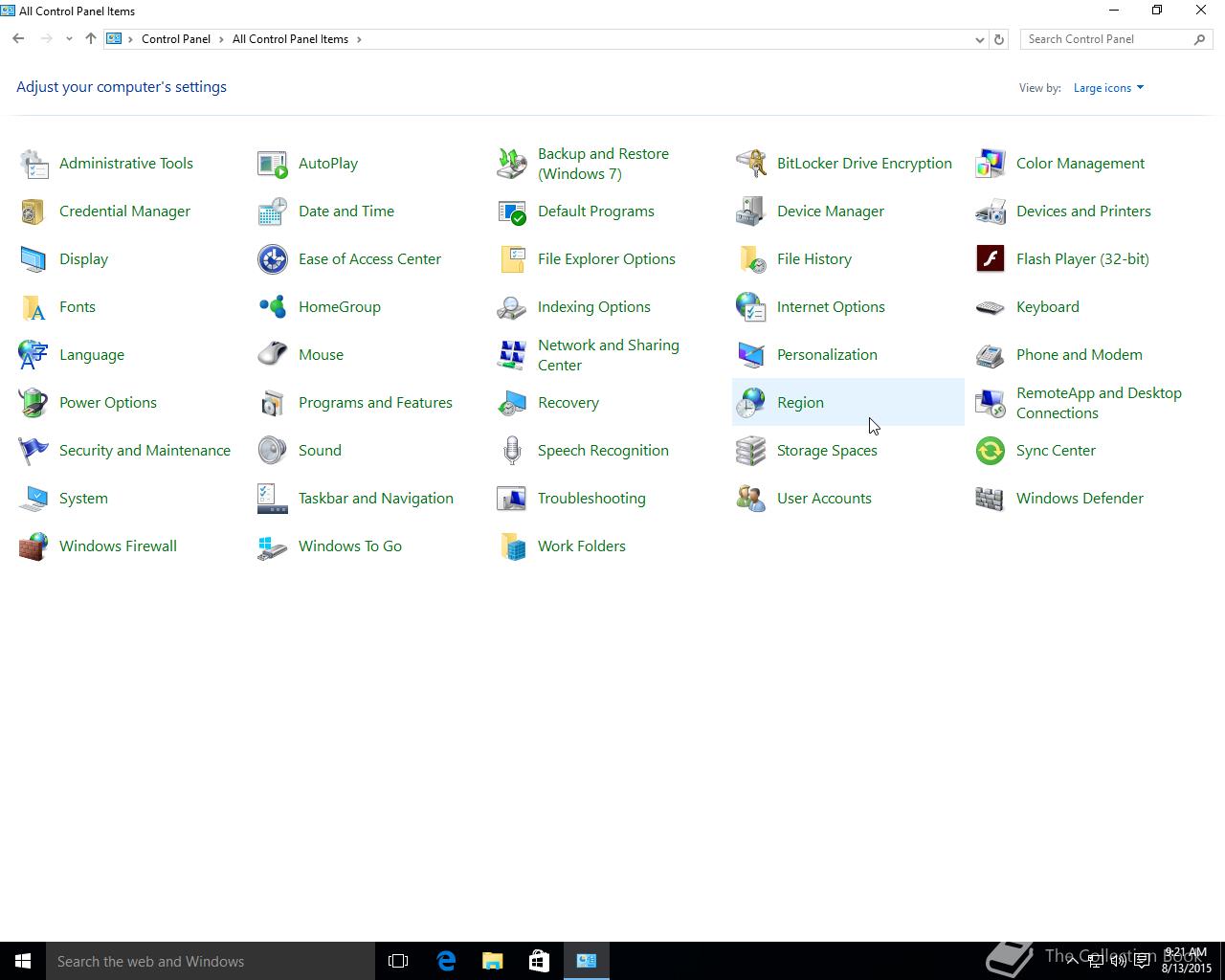Expand chevron after All Control Panel Items
1225x980 pixels.
coord(359,39)
